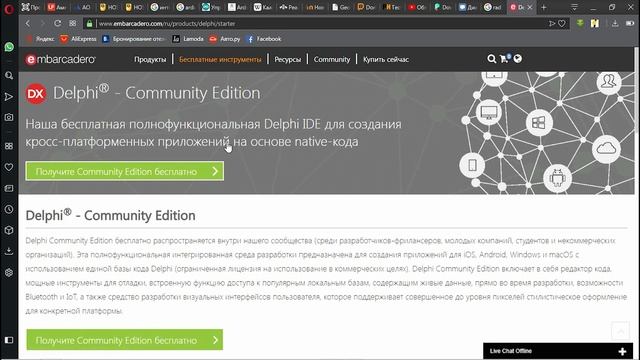Open the tab menu list button
The height and width of the screenshot is (360, 640).
(x=574, y=7)
